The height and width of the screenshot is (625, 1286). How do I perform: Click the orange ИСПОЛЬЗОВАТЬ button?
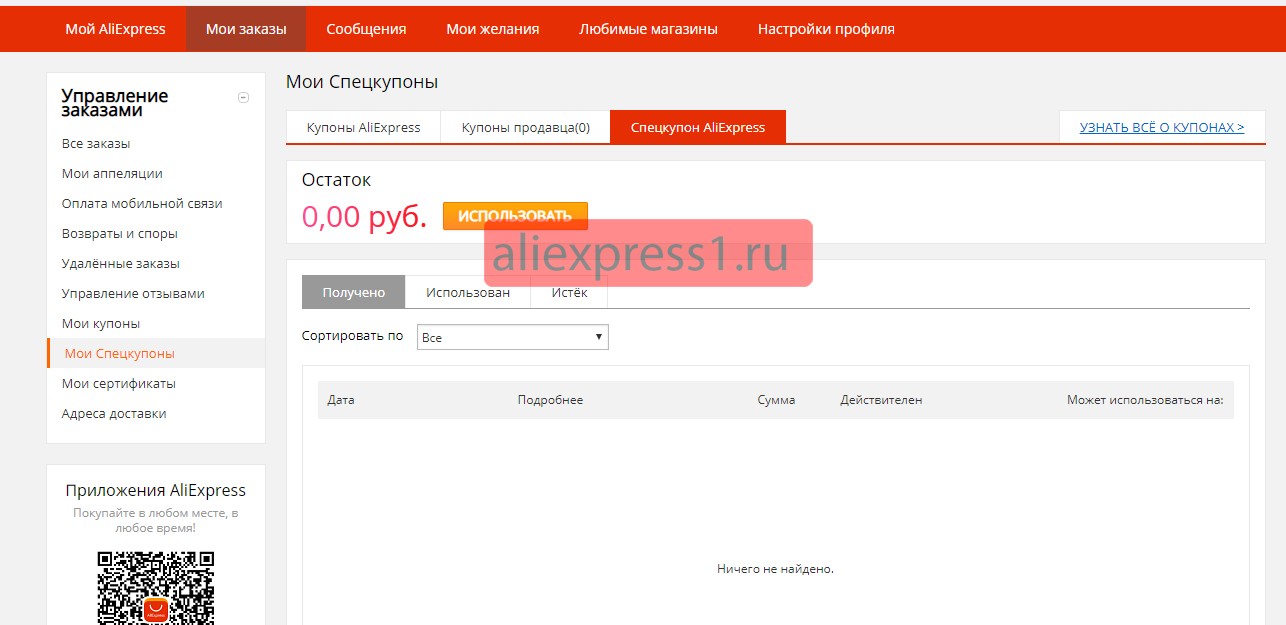515,216
